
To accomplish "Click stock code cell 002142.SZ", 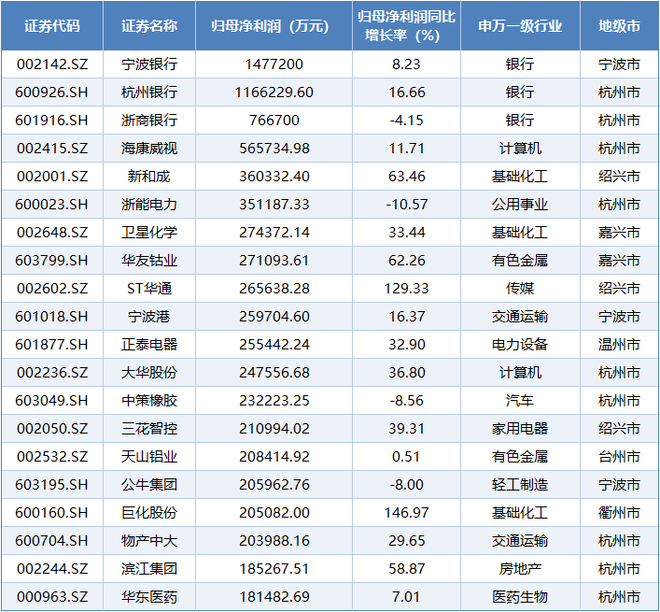I will 51,64.
